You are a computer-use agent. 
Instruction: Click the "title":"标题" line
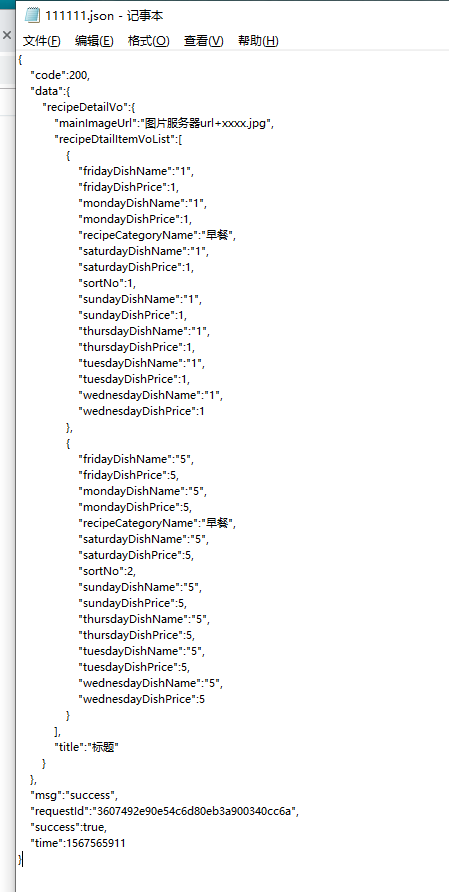[x=86, y=747]
